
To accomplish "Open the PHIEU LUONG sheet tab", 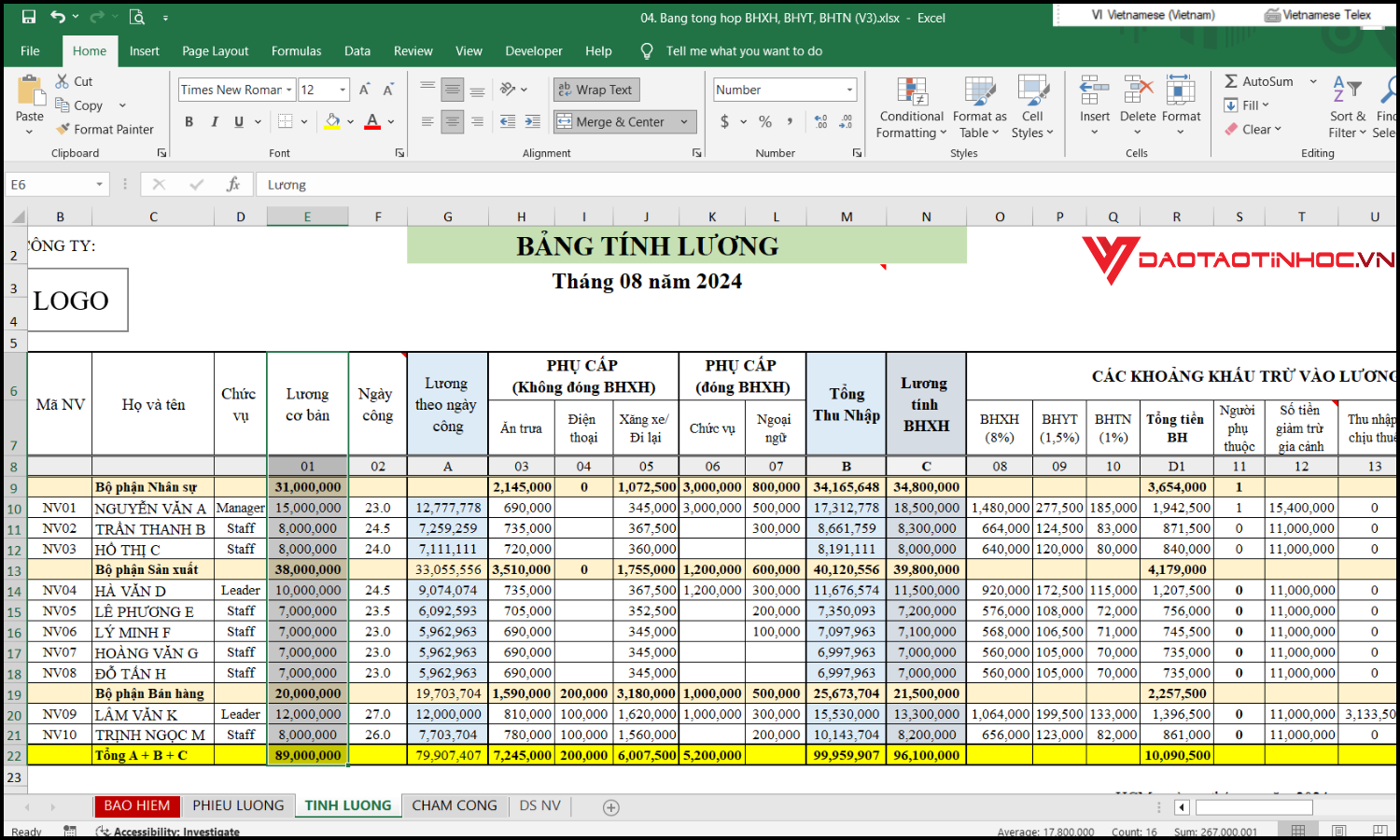I will (x=238, y=805).
